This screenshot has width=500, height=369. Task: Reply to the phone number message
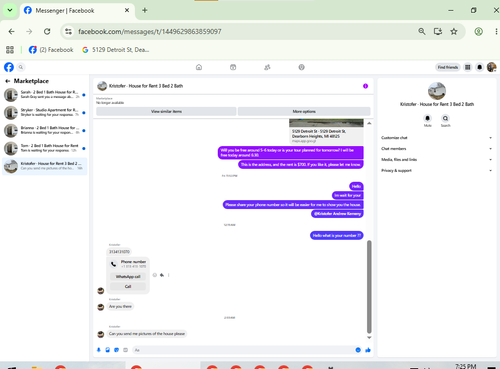[x=162, y=275]
